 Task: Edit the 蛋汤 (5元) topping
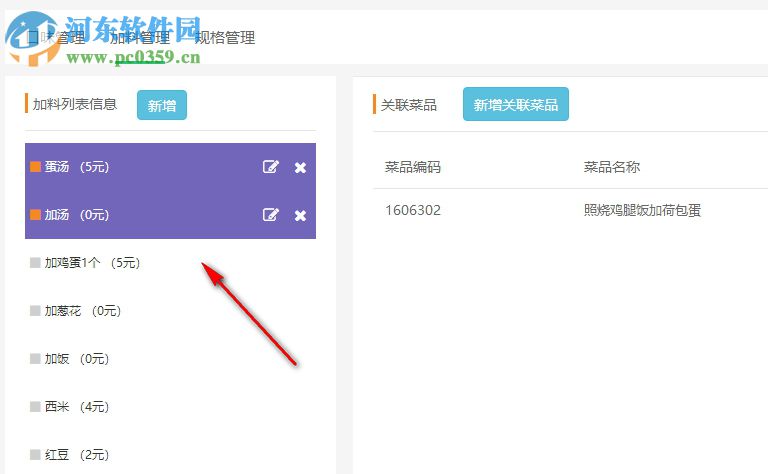[x=271, y=167]
